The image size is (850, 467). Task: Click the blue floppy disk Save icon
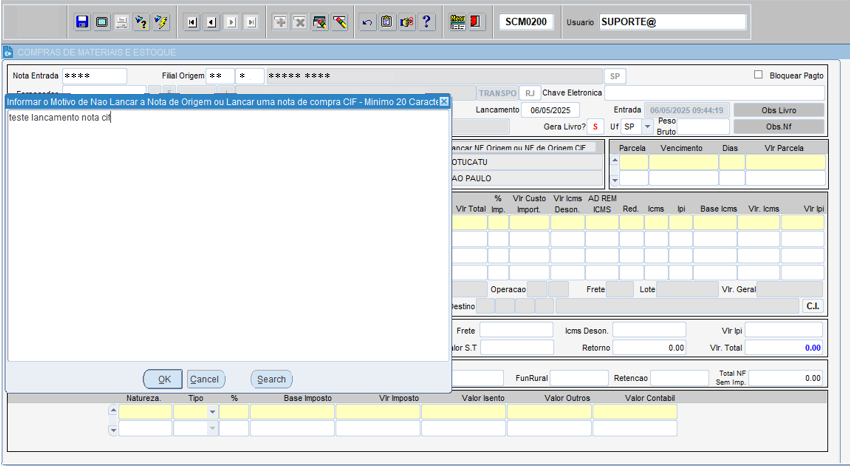[x=82, y=21]
